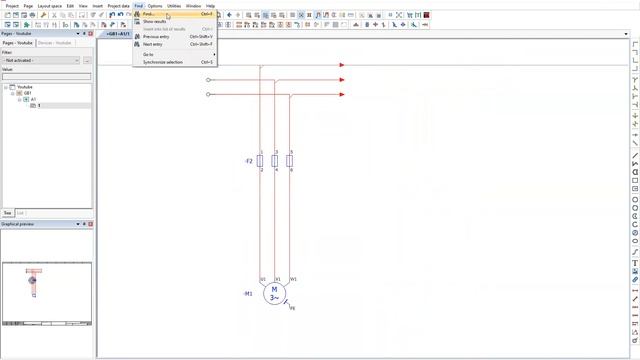Open Graphical preview panel dropdown arrow
The height and width of the screenshot is (360, 640).
click(x=78, y=224)
